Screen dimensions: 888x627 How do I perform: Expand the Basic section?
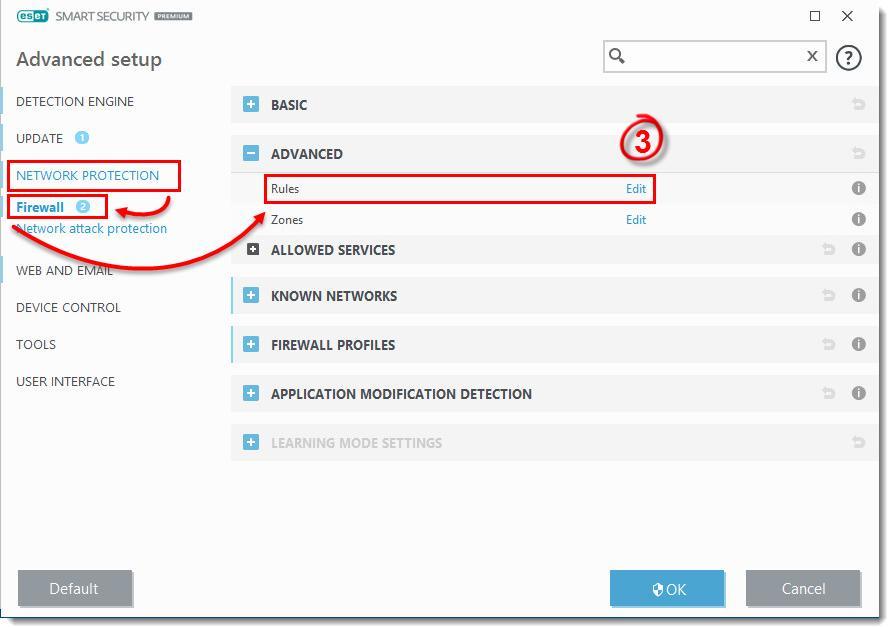point(251,104)
